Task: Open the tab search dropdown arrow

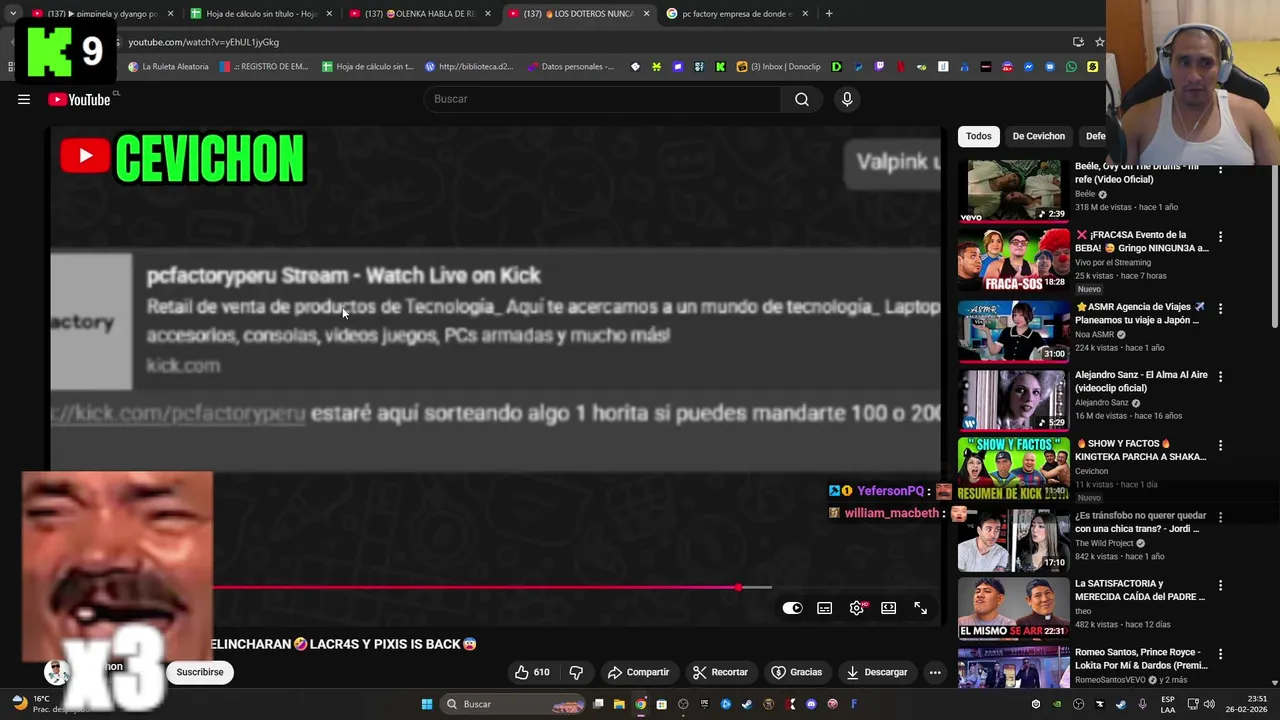Action: pyautogui.click(x=12, y=14)
